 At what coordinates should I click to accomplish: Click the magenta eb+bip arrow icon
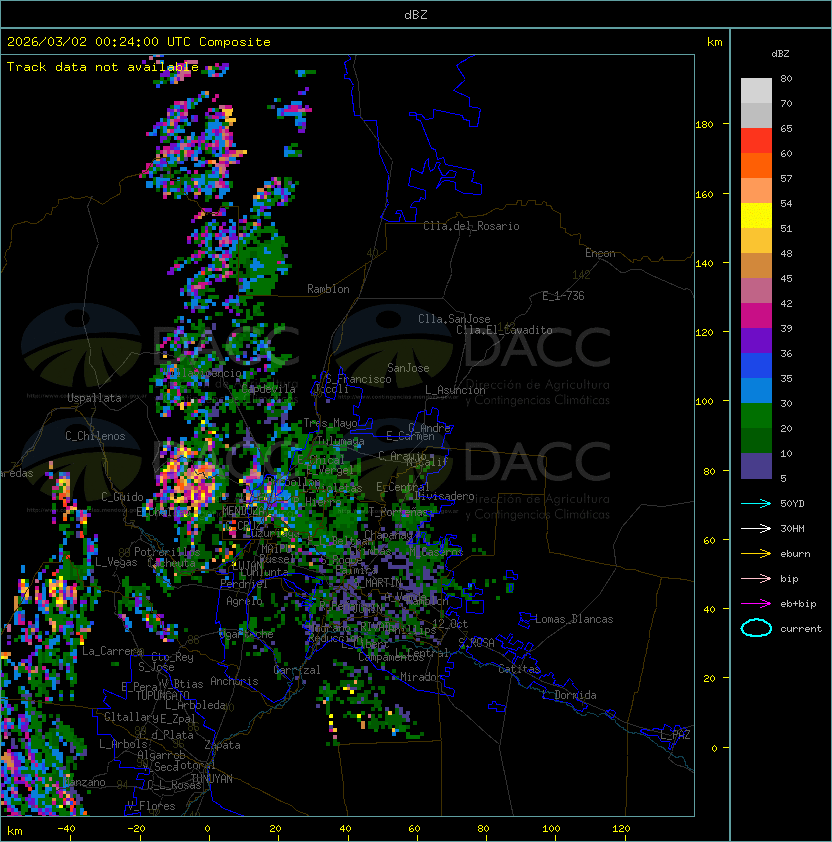click(756, 604)
